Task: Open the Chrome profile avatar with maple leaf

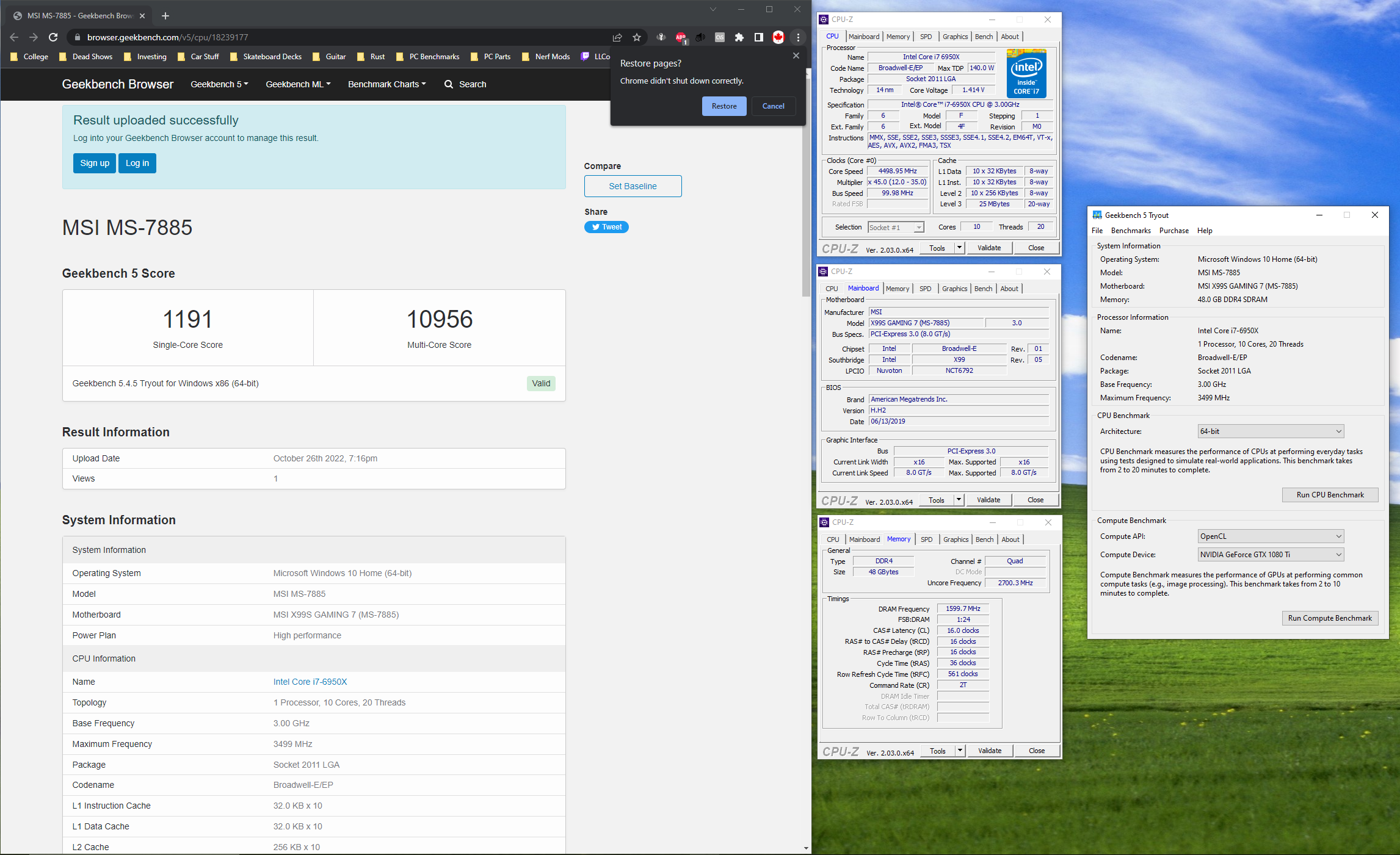Action: (778, 37)
